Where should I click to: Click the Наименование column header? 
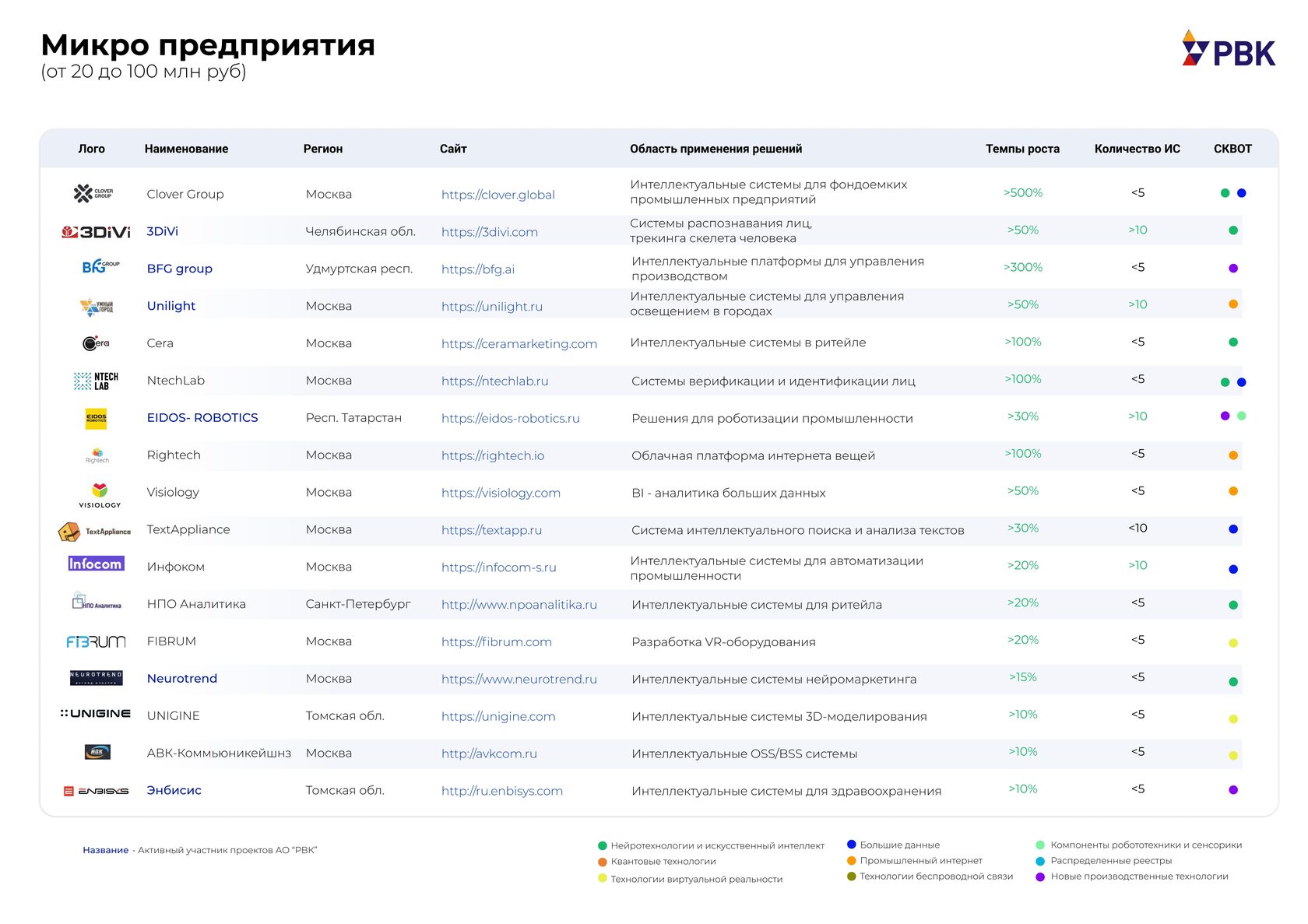[186, 149]
